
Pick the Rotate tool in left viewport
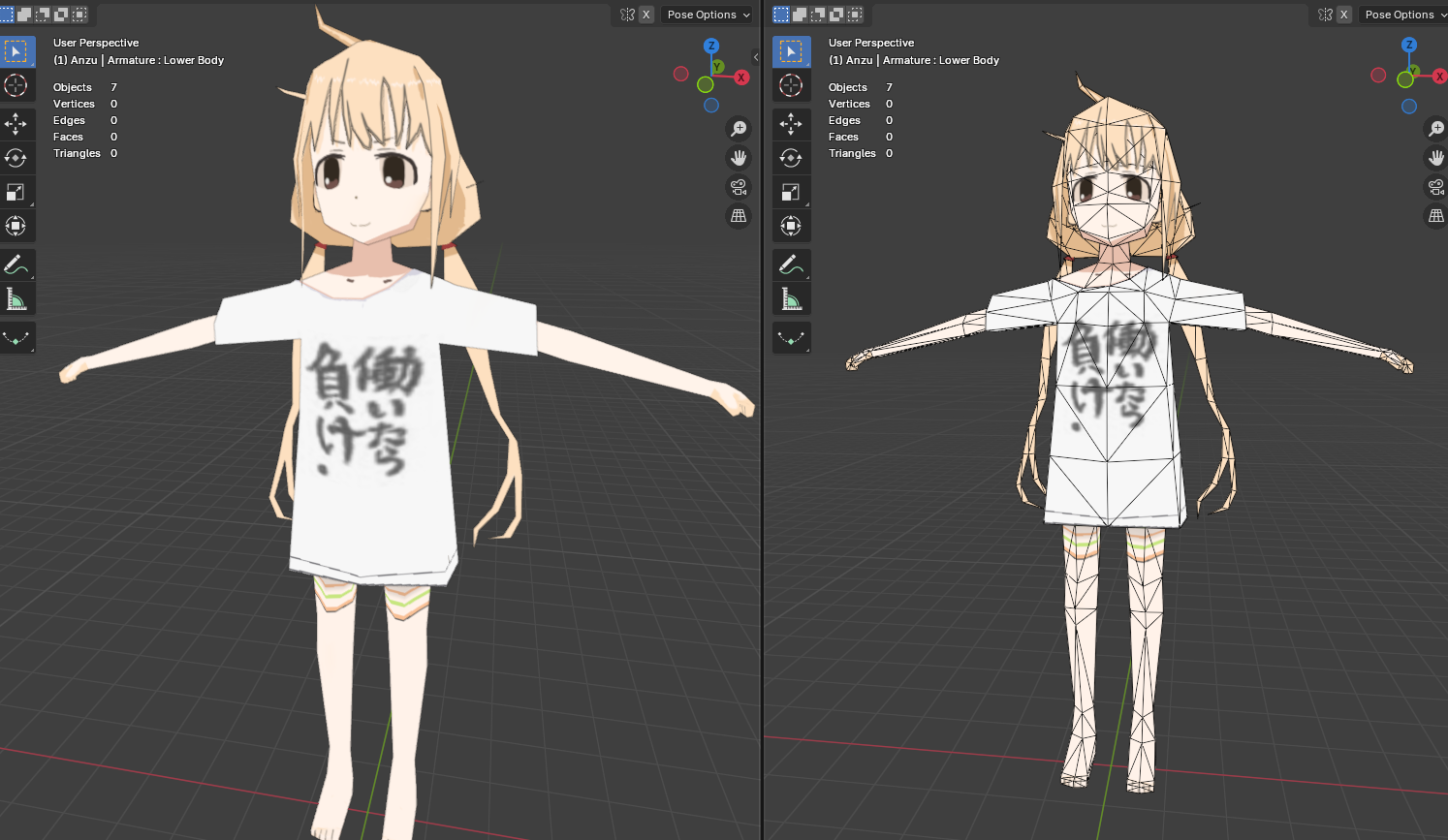[x=16, y=157]
